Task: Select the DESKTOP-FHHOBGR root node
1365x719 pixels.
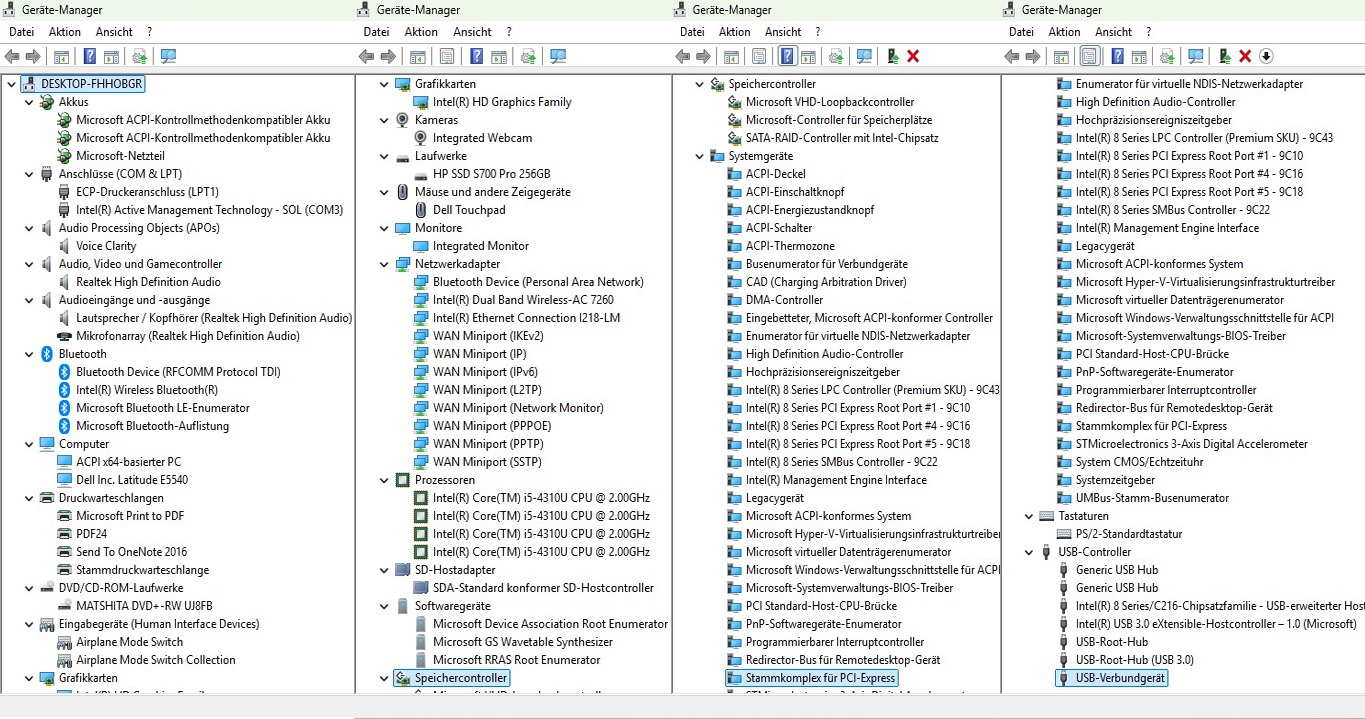Action: tap(91, 84)
